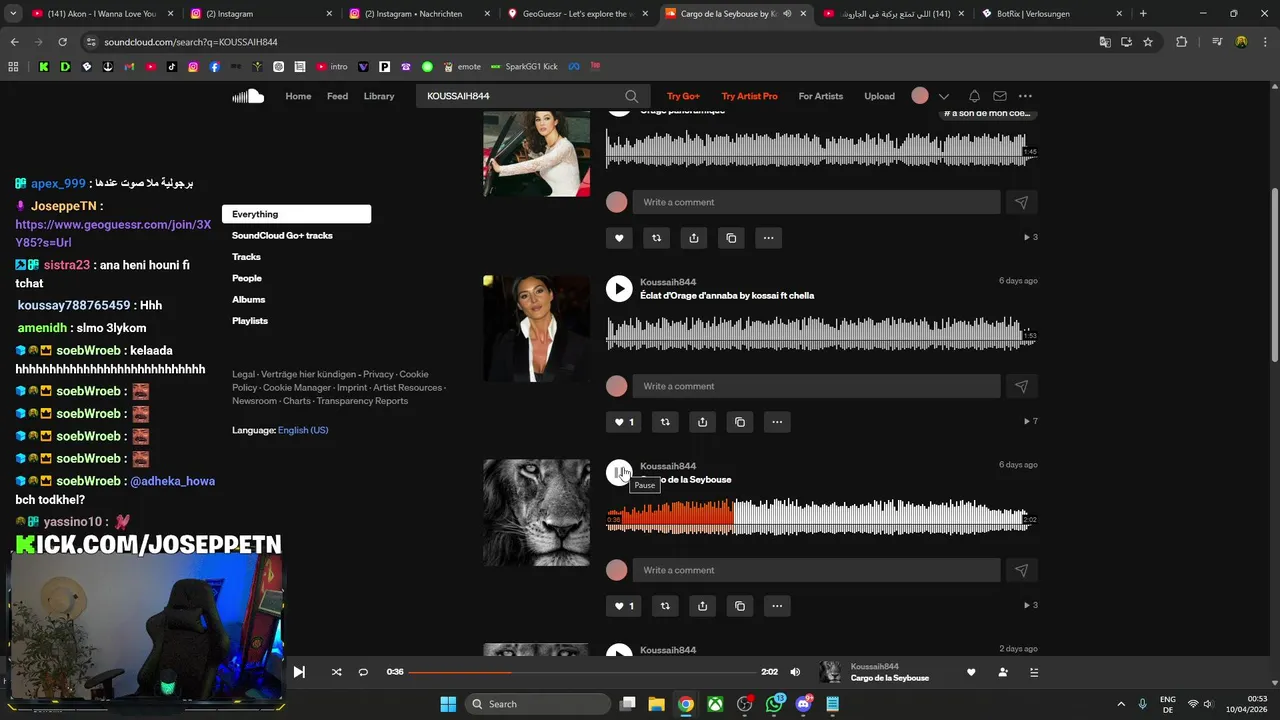This screenshot has width=1280, height=720.
Task: Go to Home in header
Action: pyautogui.click(x=298, y=96)
